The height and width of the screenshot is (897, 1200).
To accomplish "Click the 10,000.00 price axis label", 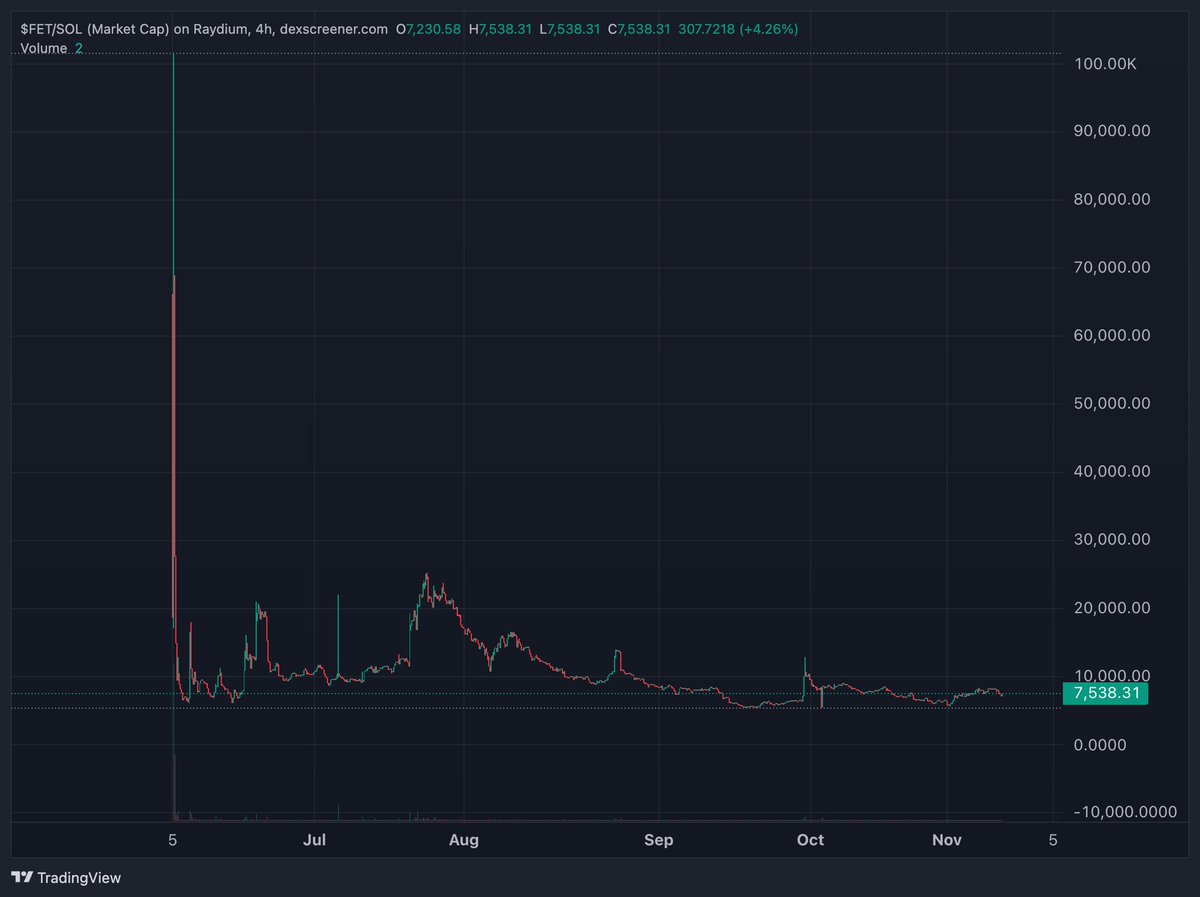I will coord(1110,675).
